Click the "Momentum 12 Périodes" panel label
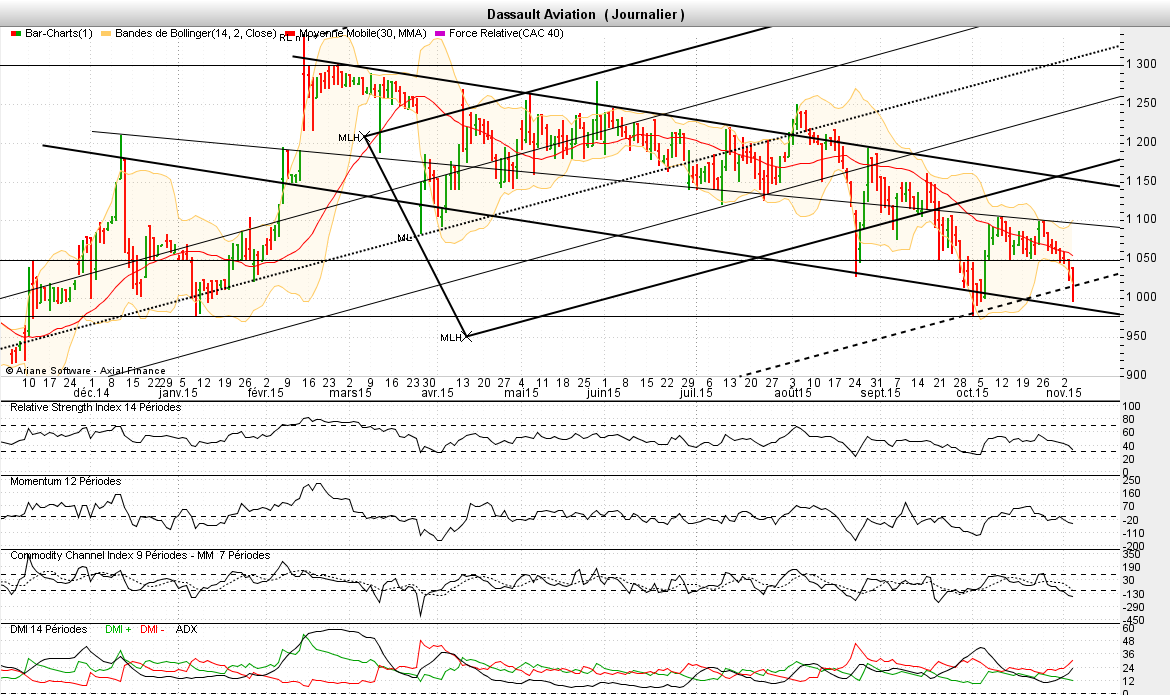This screenshot has height=695, width=1170. pyautogui.click(x=66, y=481)
